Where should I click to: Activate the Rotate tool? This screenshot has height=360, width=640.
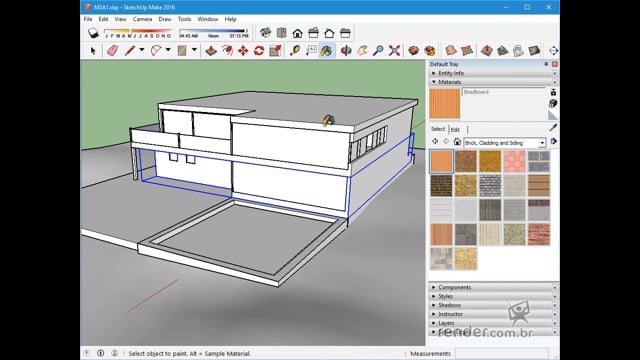[x=259, y=51]
